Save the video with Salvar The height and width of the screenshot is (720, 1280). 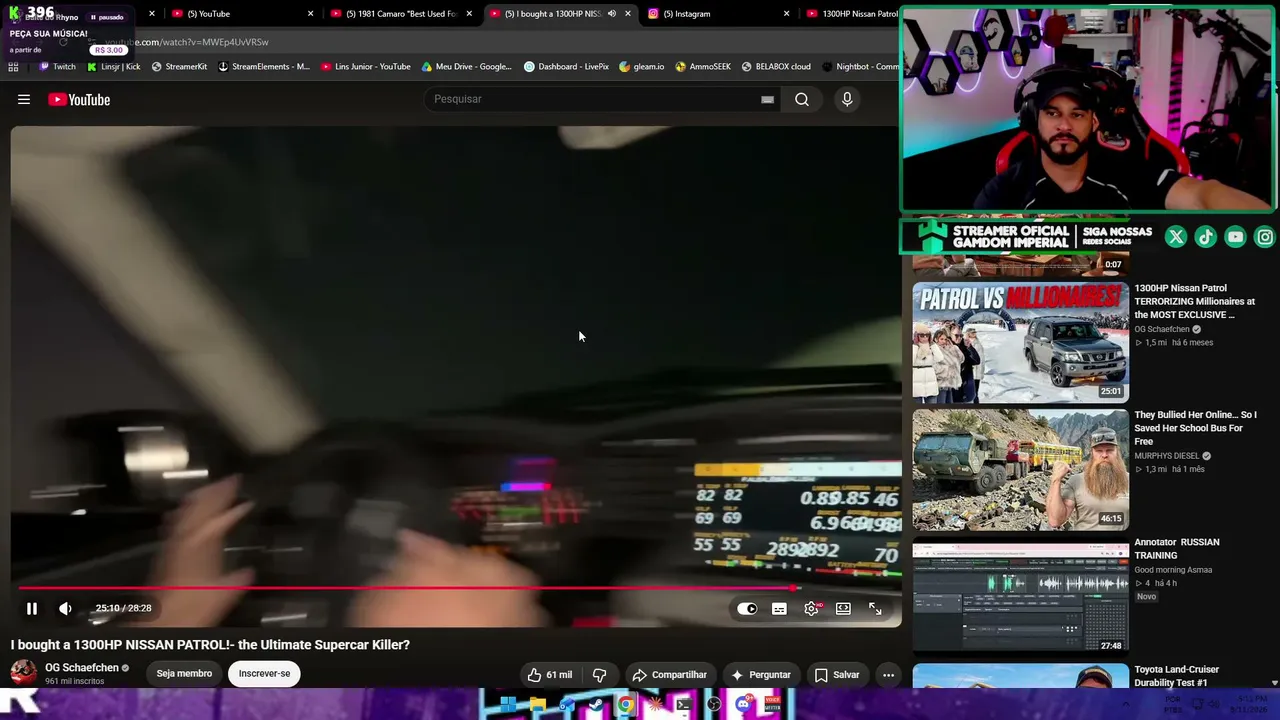pyautogui.click(x=837, y=674)
